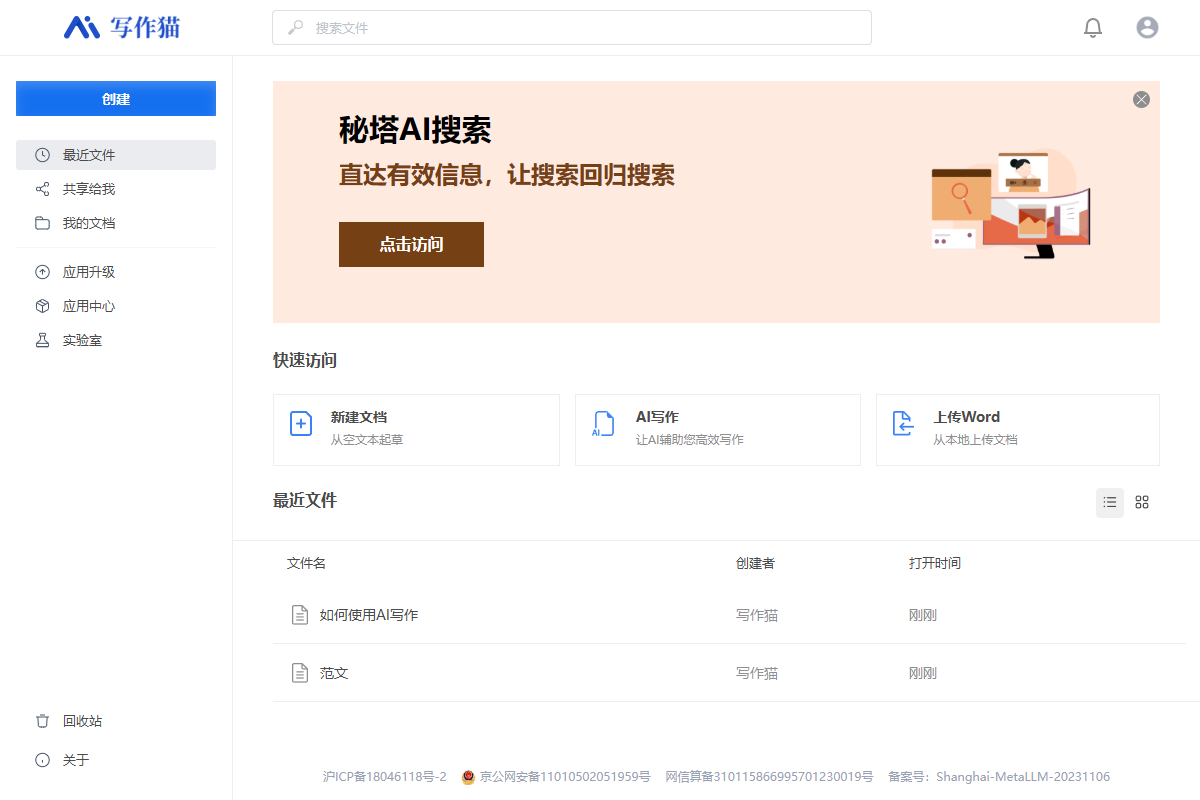Go to 我的文档 folder

(89, 223)
